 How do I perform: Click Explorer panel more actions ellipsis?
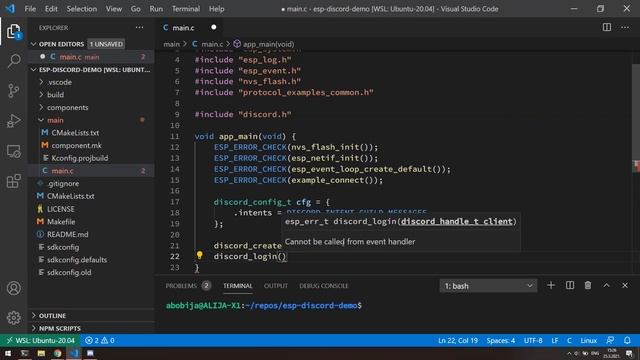pyautogui.click(x=140, y=27)
